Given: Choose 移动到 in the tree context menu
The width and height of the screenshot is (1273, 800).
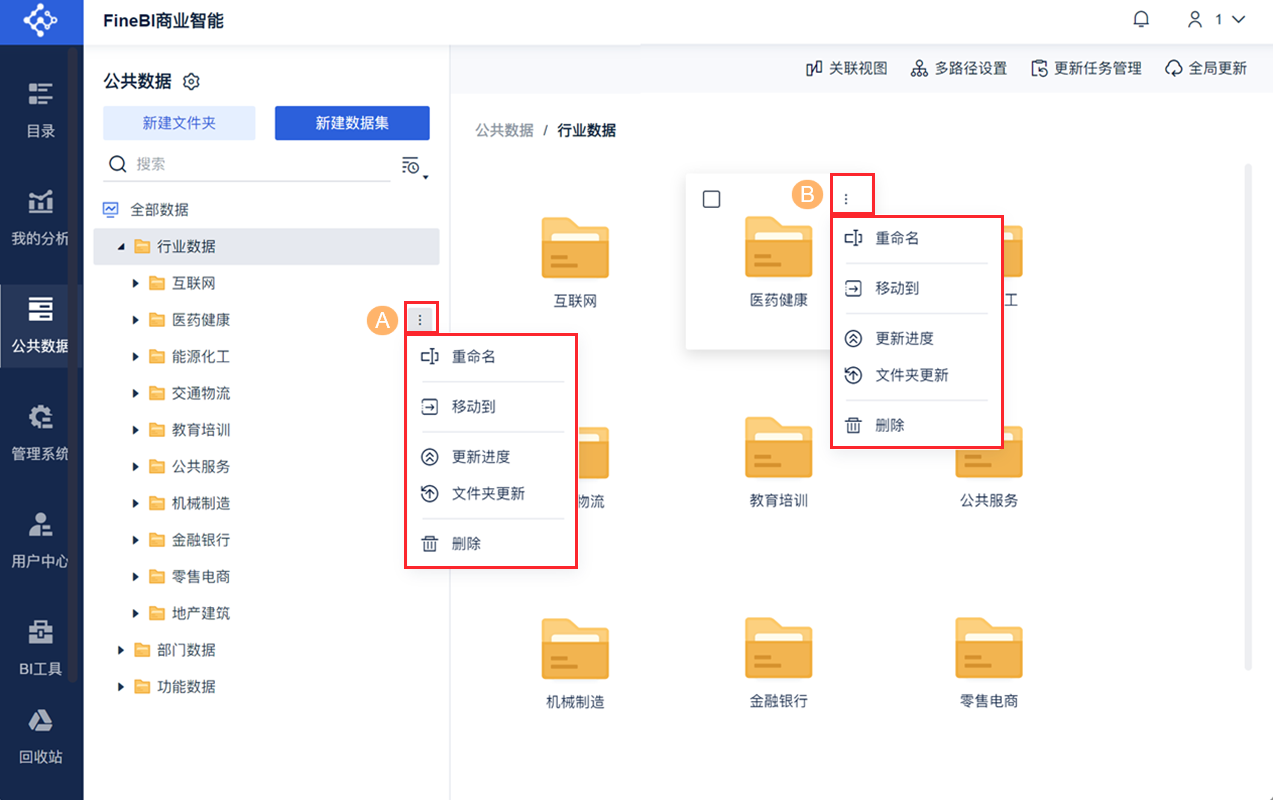Looking at the screenshot, I should coord(490,407).
